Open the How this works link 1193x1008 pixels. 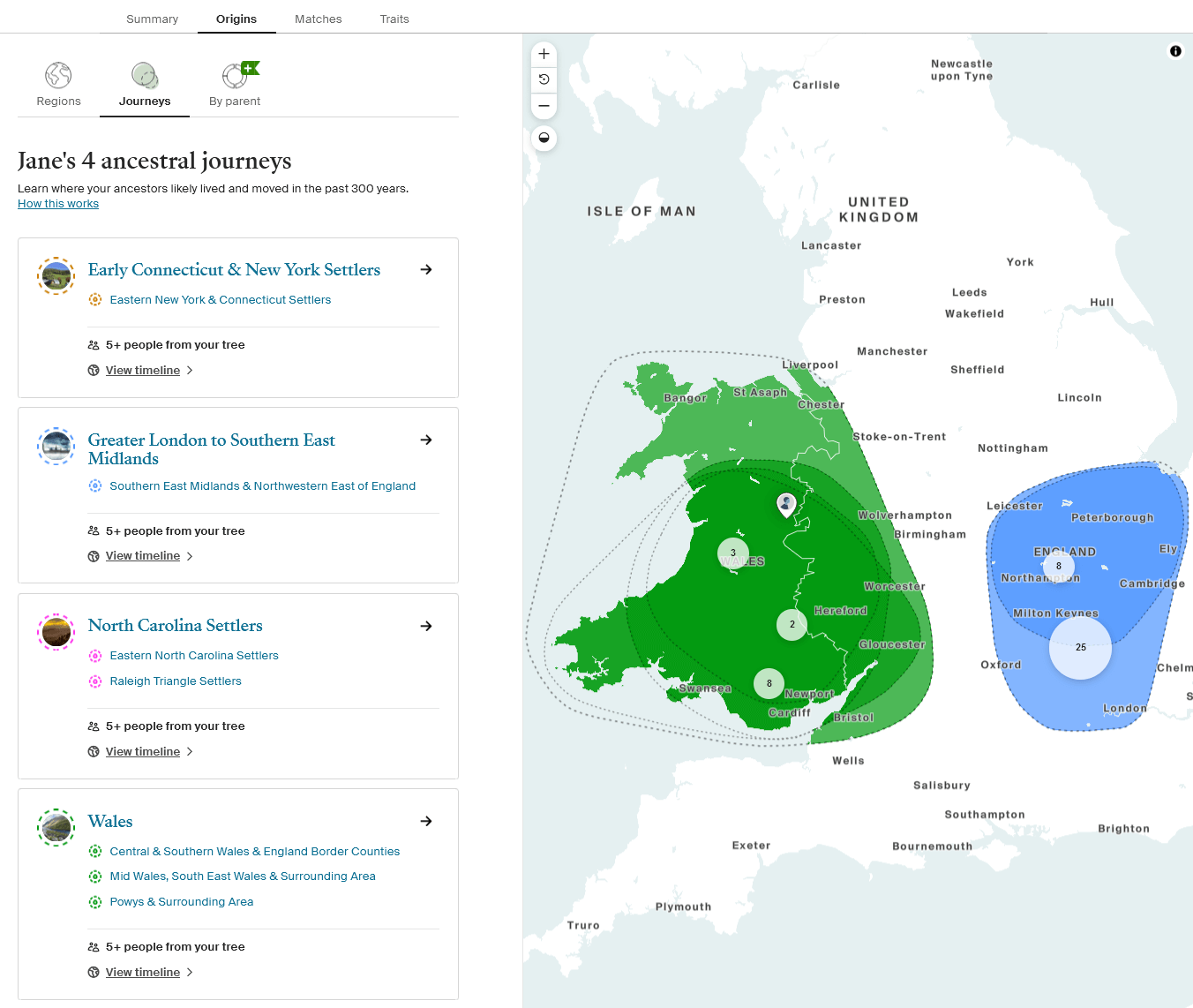tap(57, 203)
